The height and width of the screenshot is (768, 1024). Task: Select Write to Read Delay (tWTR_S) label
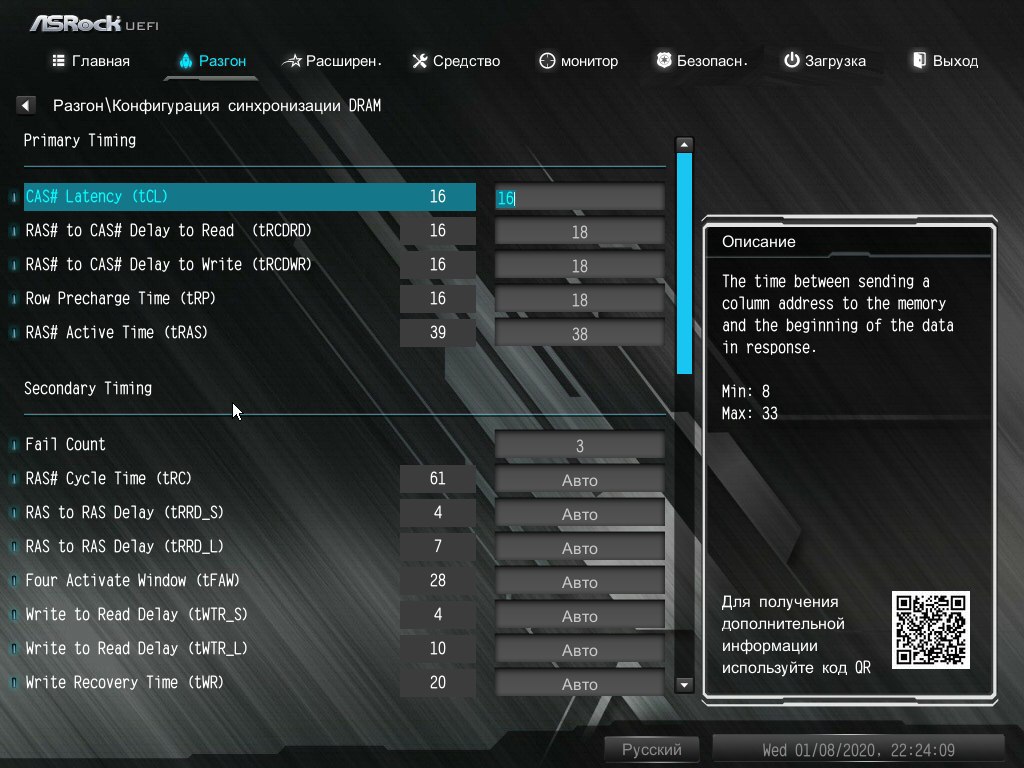[136, 615]
